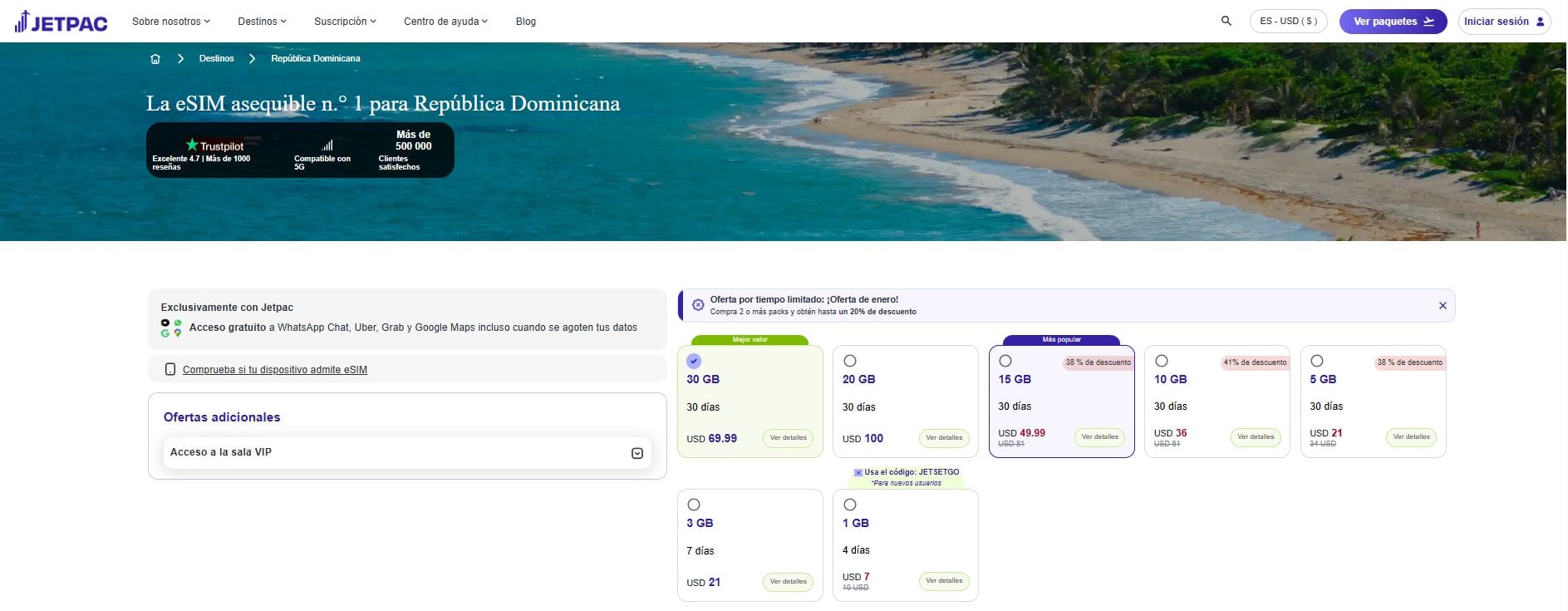Select the 20 GB plan radio button
The width and height of the screenshot is (1568, 611).
pyautogui.click(x=849, y=361)
